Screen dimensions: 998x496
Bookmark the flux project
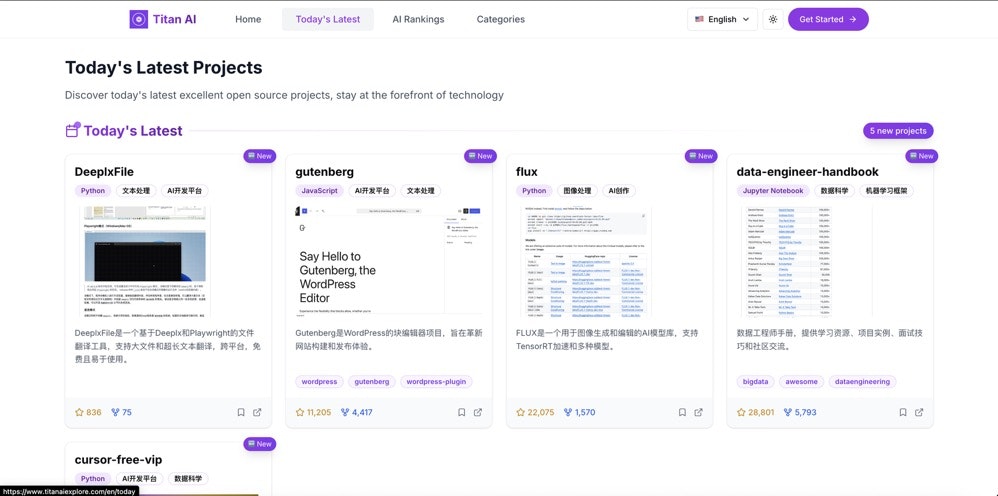click(x=682, y=412)
